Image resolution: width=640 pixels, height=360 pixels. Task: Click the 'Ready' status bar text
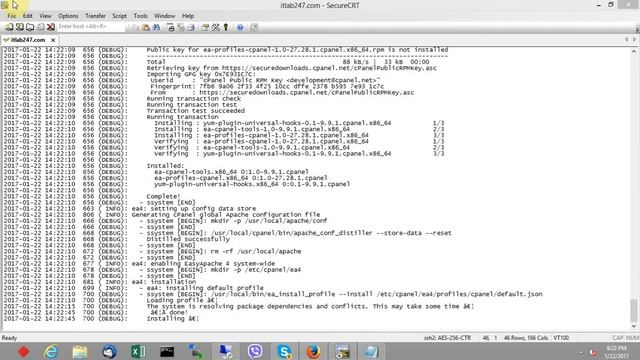click(9, 338)
